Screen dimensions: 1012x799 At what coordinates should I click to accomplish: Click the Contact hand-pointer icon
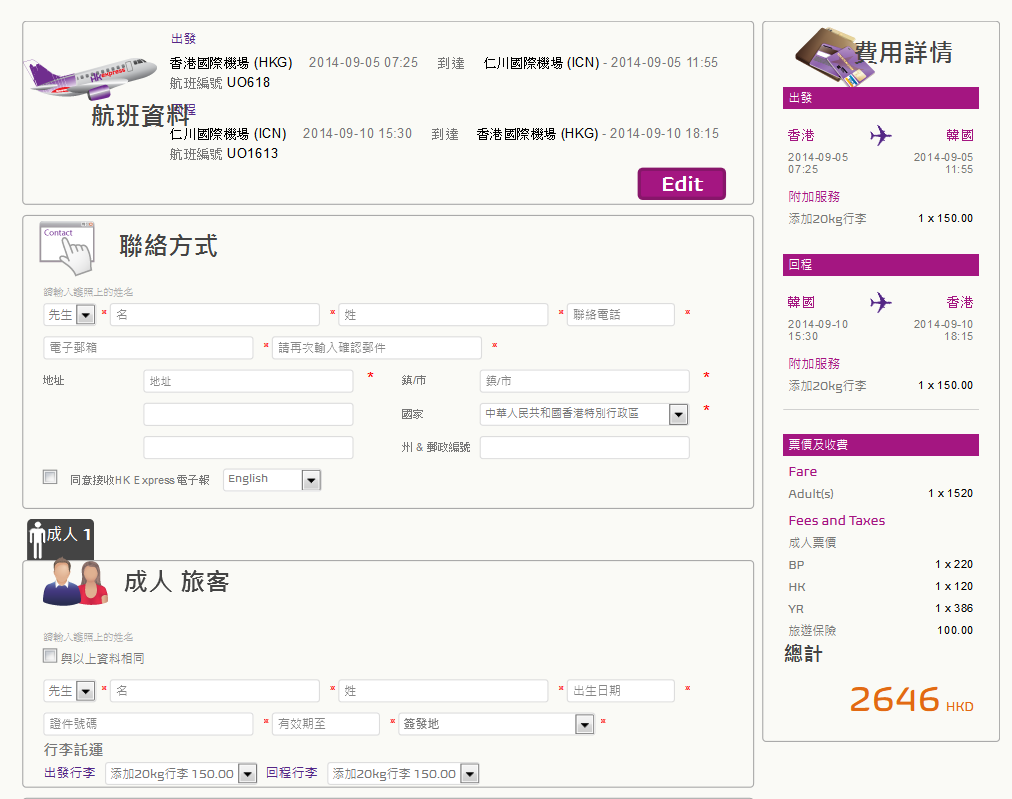point(67,247)
